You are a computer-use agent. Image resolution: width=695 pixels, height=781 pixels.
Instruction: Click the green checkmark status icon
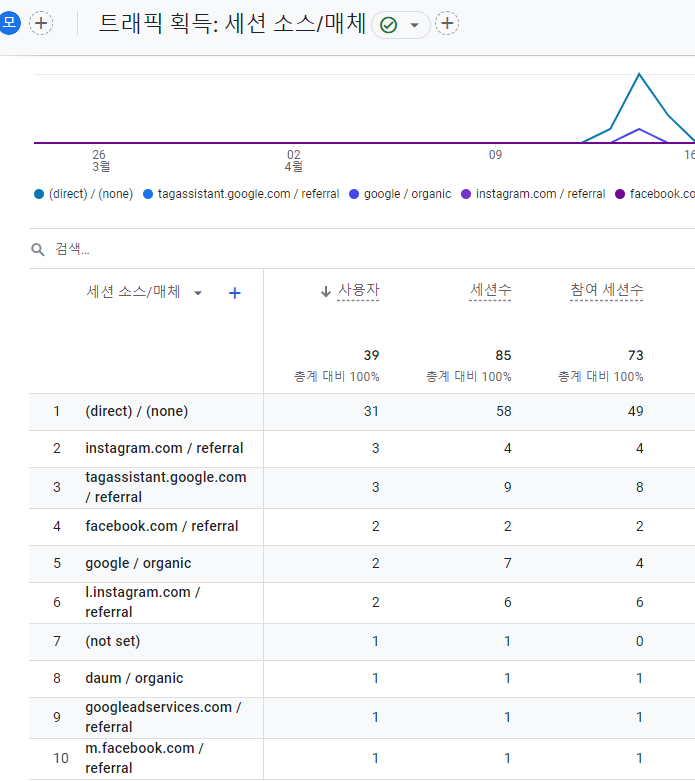(x=389, y=25)
